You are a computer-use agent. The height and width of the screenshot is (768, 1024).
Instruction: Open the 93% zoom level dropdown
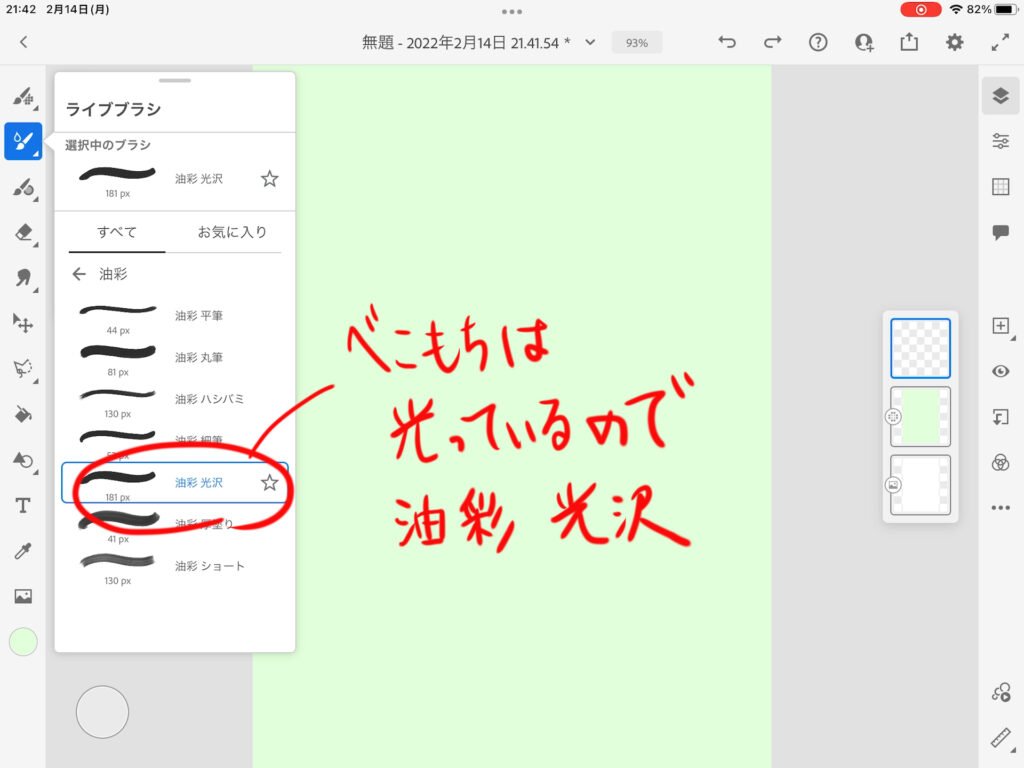pos(636,43)
